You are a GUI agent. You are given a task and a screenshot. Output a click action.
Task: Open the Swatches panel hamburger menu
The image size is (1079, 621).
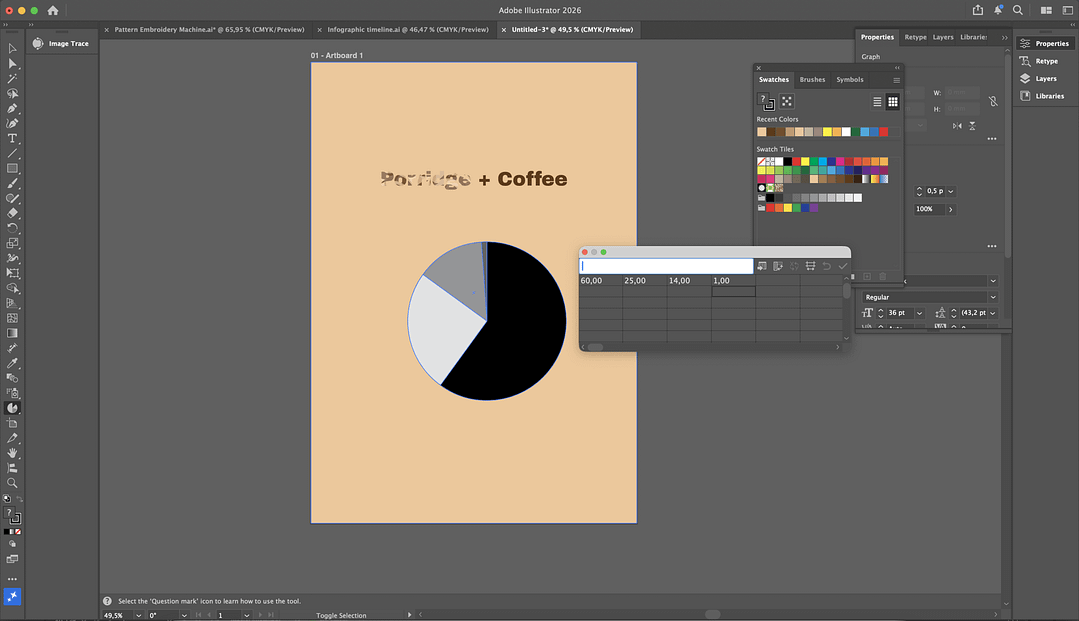896,80
